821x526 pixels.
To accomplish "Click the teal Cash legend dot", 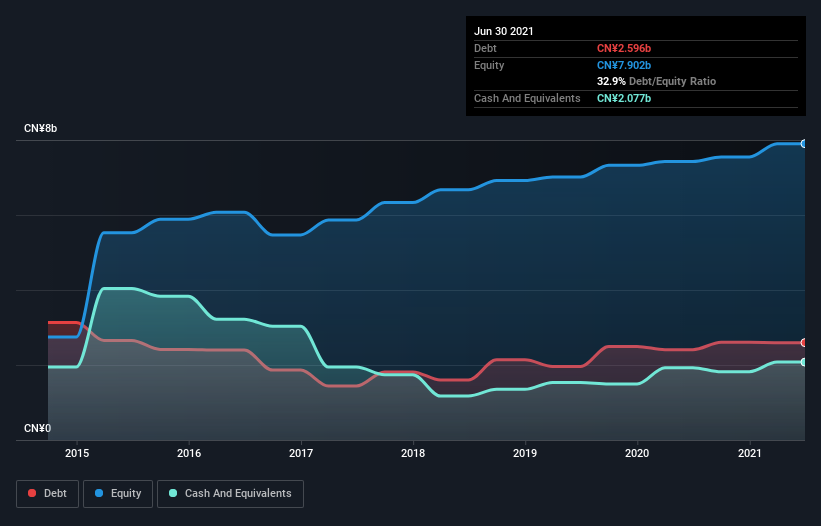I will coord(173,493).
